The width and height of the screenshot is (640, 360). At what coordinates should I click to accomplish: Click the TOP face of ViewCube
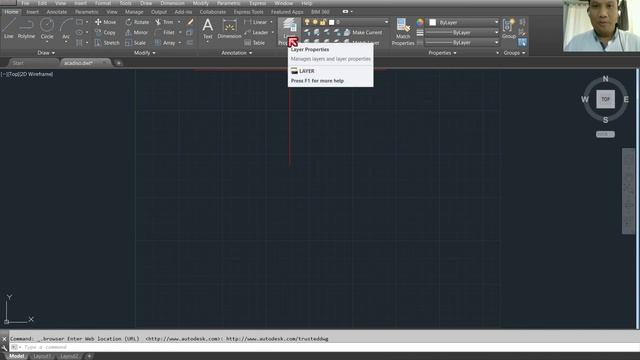click(x=605, y=99)
